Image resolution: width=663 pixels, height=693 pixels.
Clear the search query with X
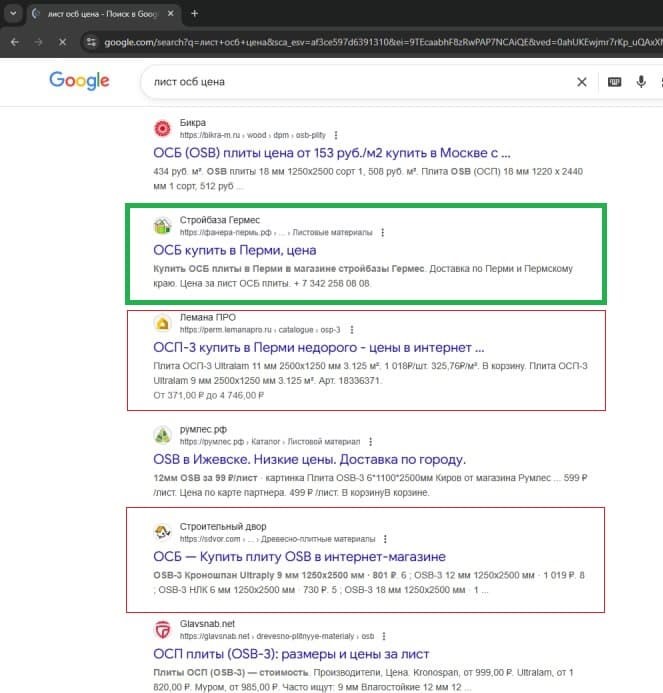click(x=582, y=82)
